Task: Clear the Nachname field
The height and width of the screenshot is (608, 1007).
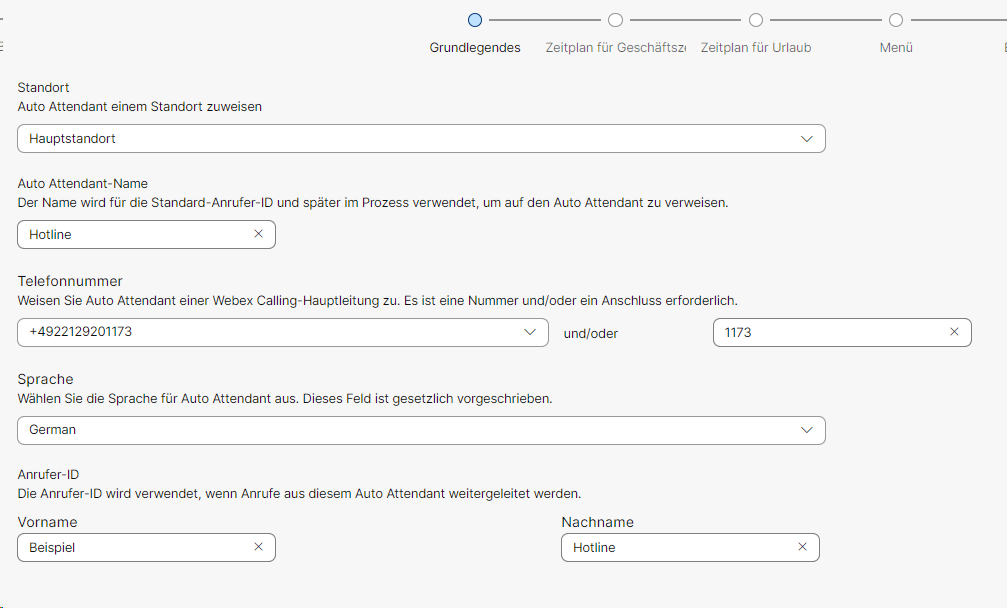Action: [802, 547]
